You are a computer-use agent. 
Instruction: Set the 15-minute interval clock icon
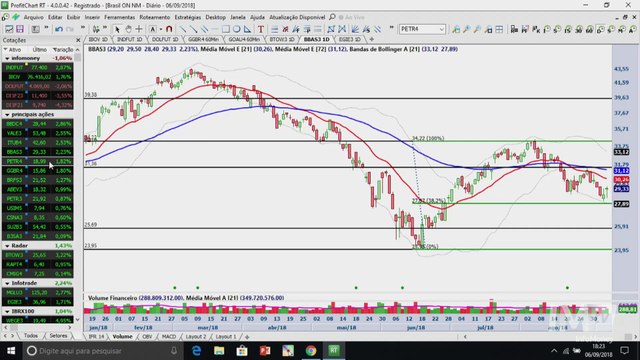[x=568, y=29]
